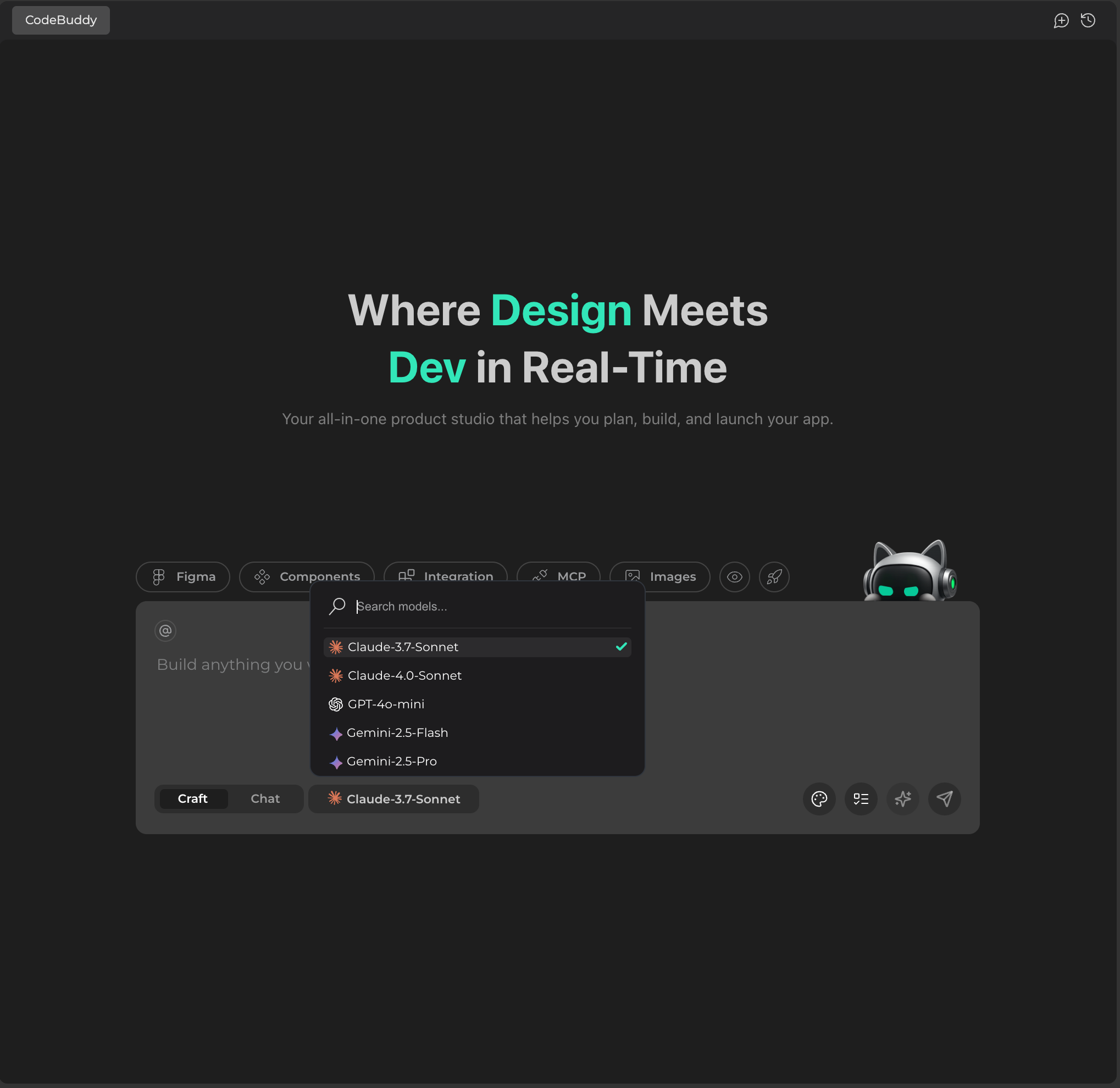Viewport: 1120px width, 1088px height.
Task: Switch to Chat mode
Action: pyautogui.click(x=265, y=798)
